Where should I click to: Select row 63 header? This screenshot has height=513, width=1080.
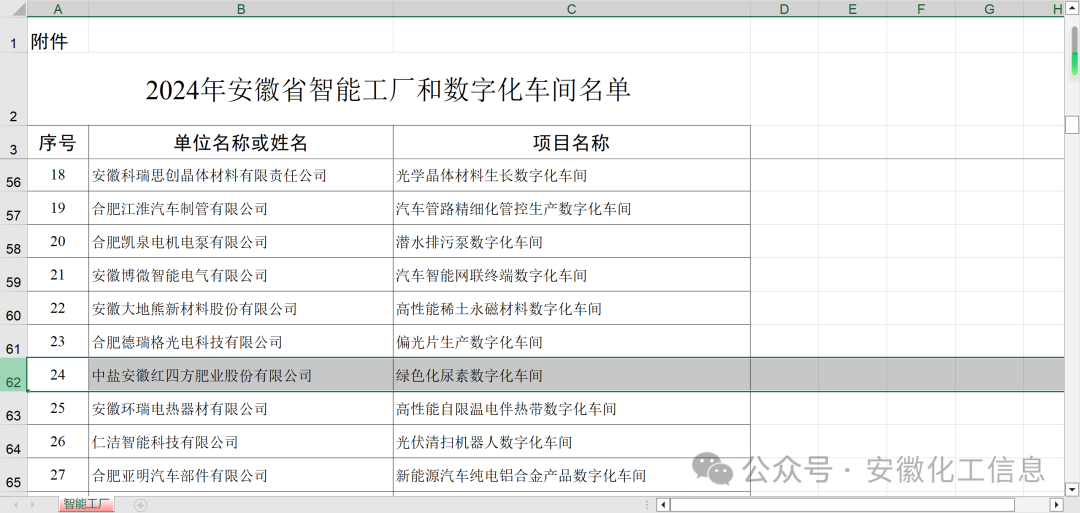(14, 409)
